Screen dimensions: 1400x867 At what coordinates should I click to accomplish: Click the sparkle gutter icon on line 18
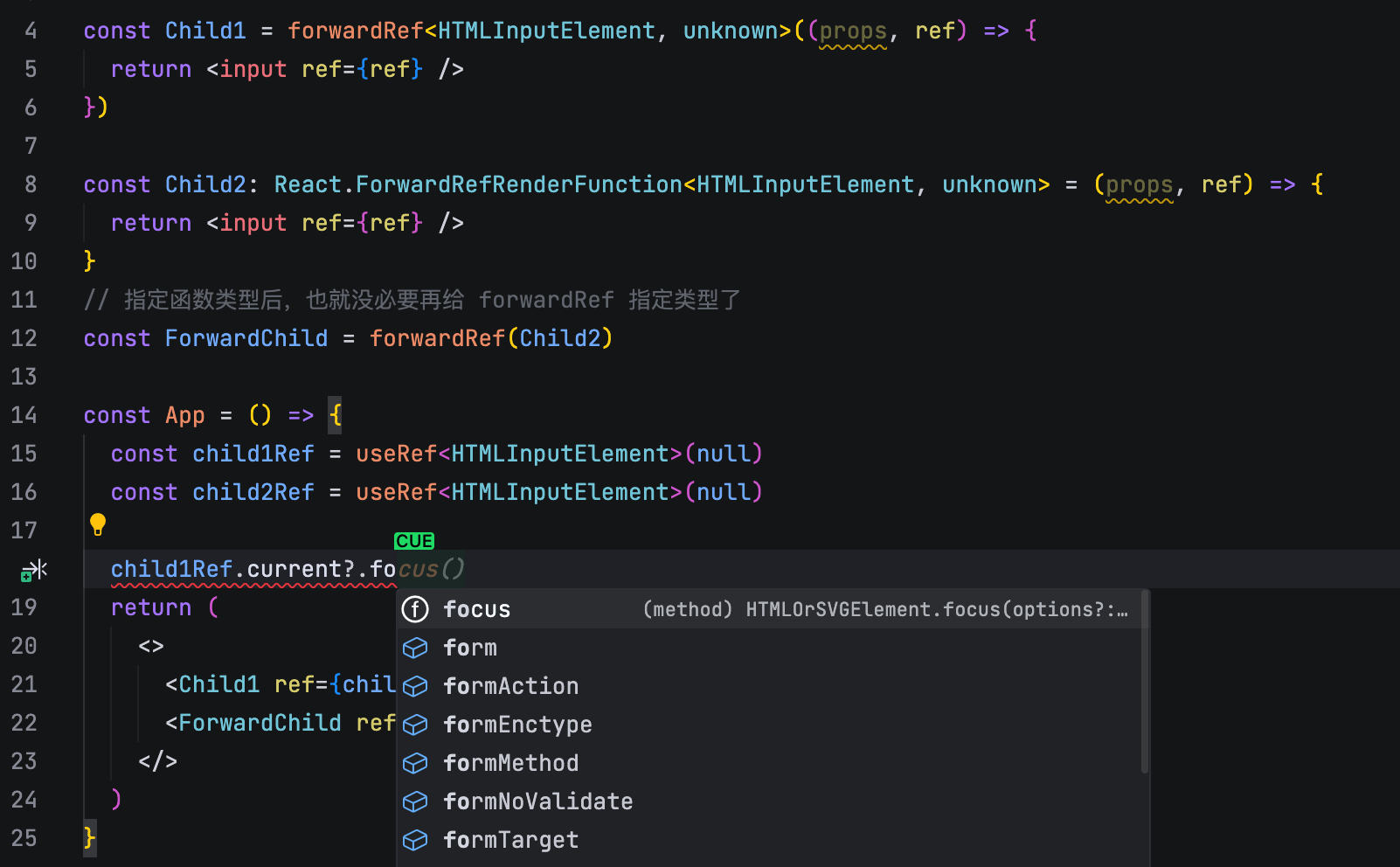point(33,571)
